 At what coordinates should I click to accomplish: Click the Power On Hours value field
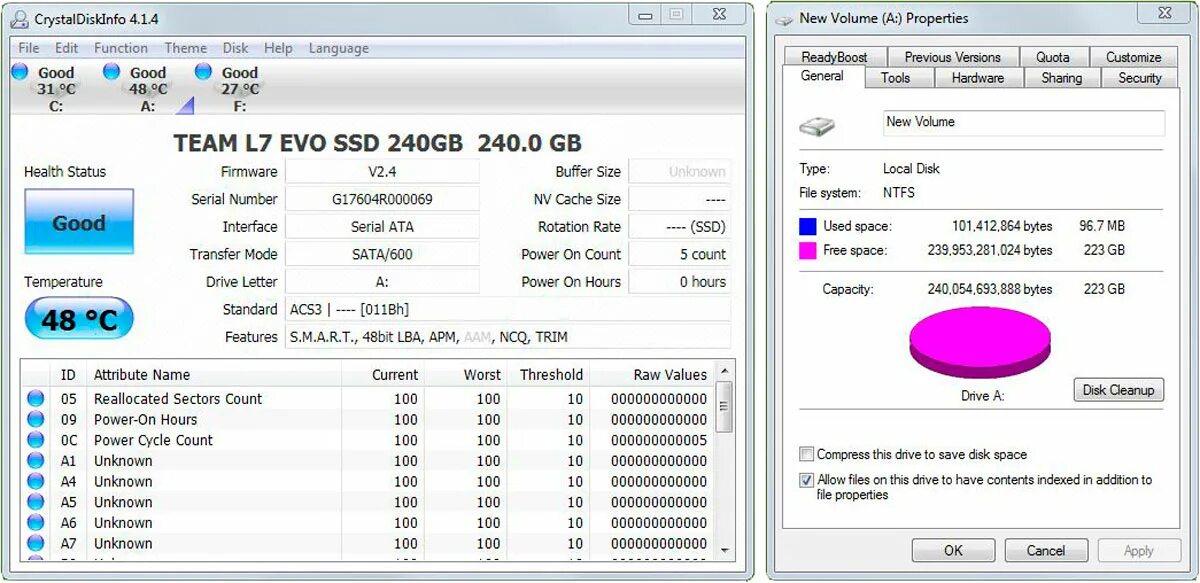[x=680, y=282]
